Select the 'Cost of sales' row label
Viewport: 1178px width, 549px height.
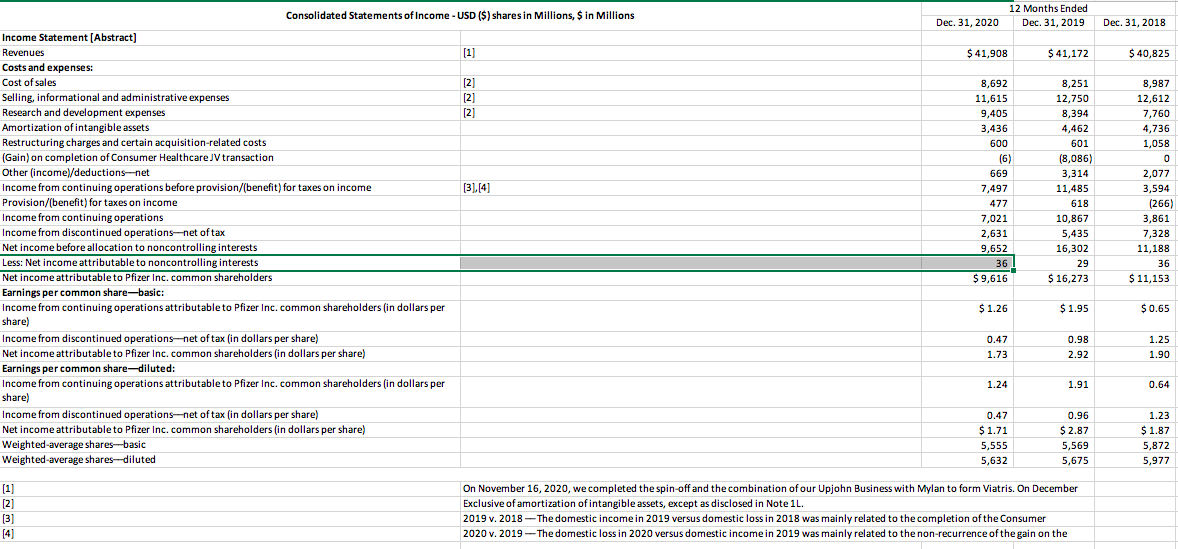click(30, 82)
